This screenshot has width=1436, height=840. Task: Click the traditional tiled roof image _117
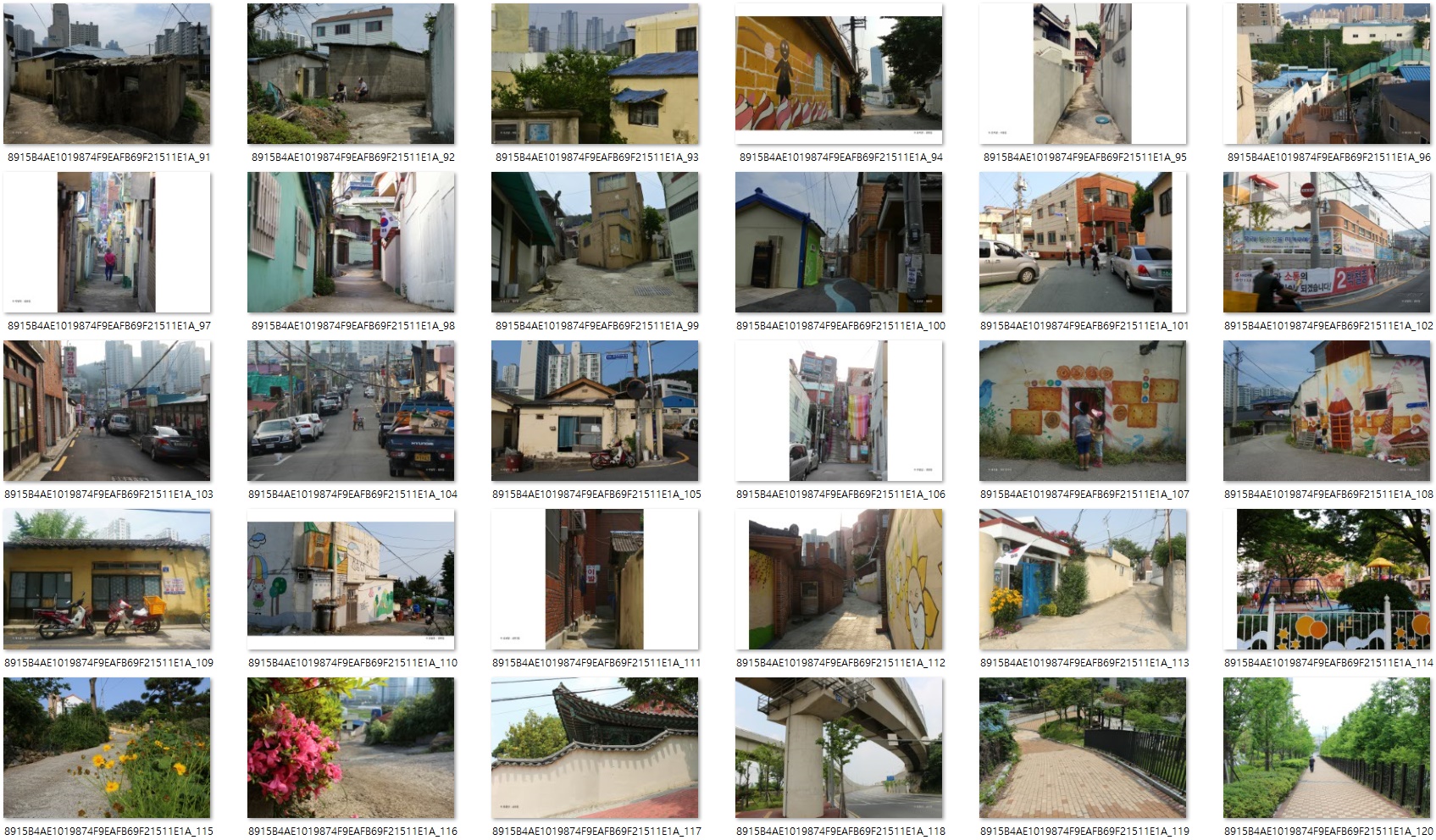pos(595,748)
